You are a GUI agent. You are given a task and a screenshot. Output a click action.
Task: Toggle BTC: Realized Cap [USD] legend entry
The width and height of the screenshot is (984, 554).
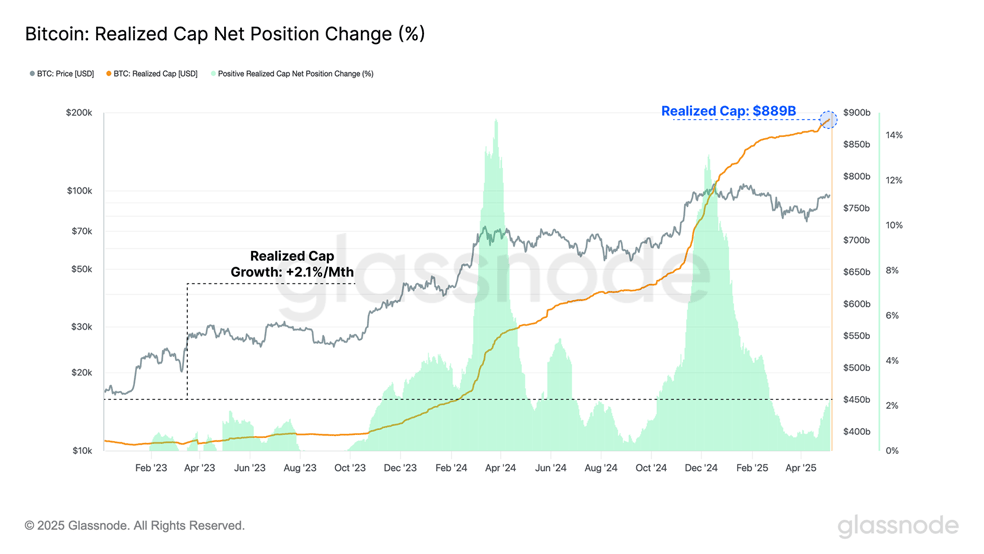pos(152,74)
